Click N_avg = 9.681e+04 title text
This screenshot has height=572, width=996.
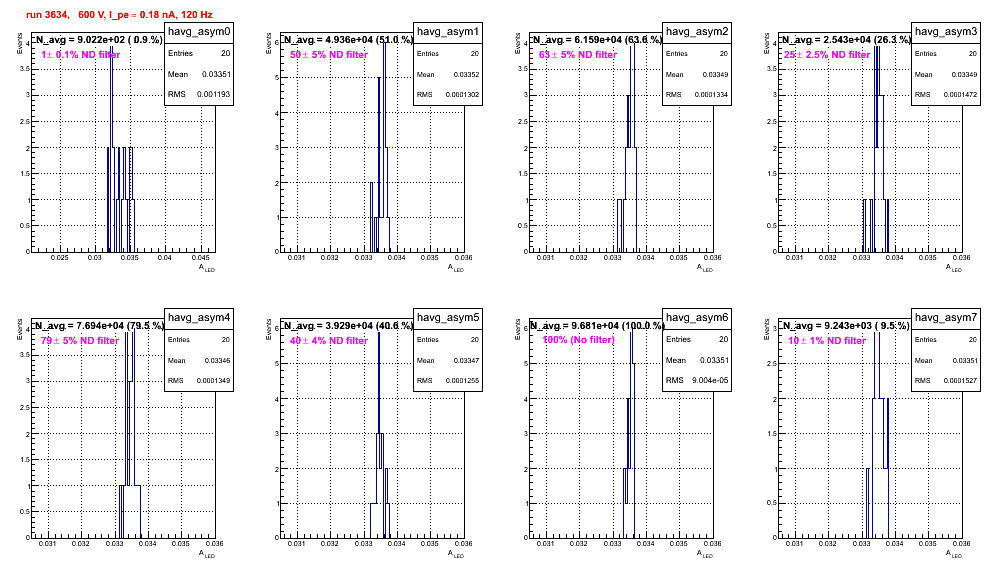click(x=598, y=325)
